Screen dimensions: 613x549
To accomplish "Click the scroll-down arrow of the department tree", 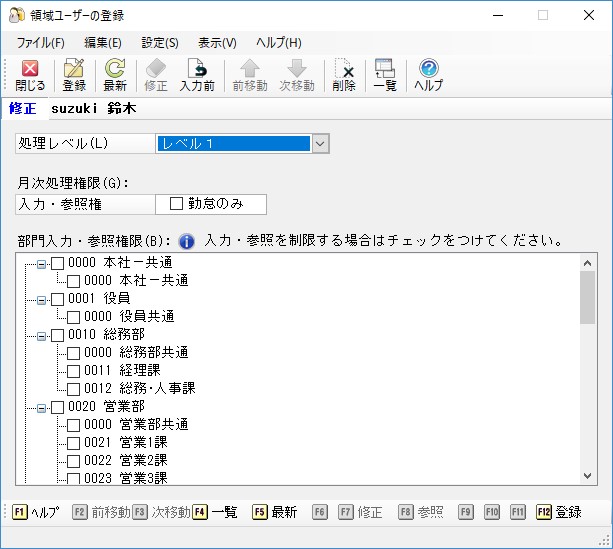I will pos(587,476).
